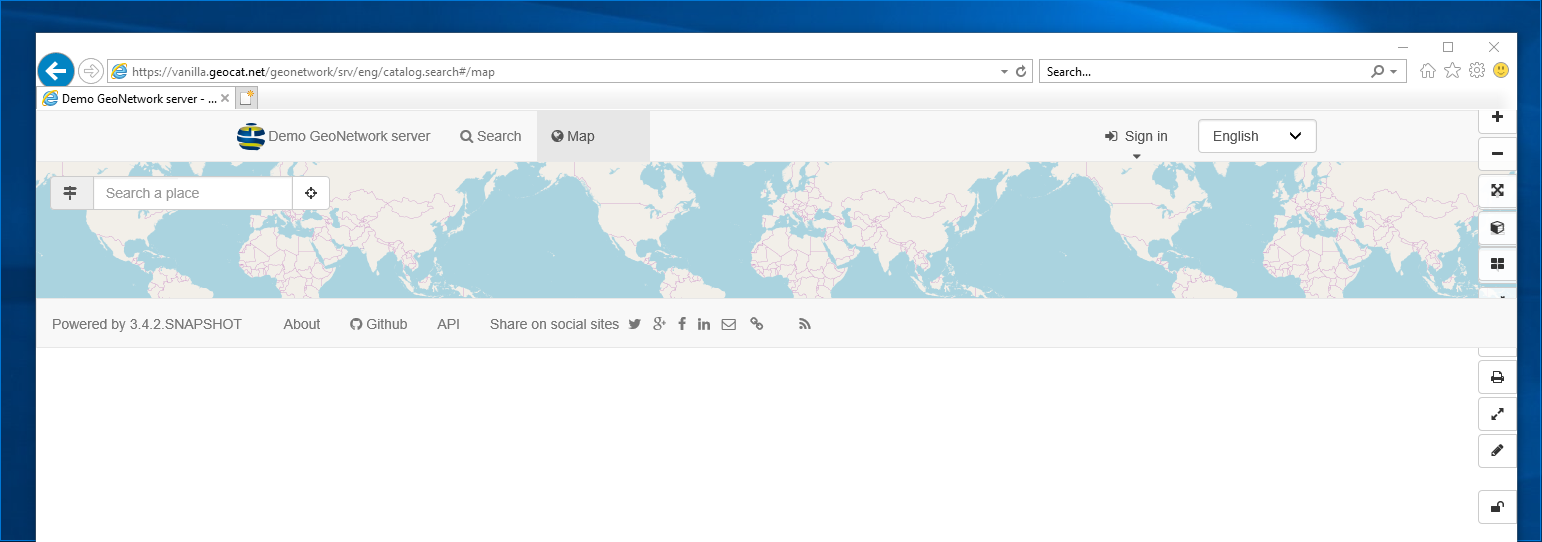Open browser search provider dropdown arrow
Image resolution: width=1542 pixels, height=542 pixels.
(1393, 72)
